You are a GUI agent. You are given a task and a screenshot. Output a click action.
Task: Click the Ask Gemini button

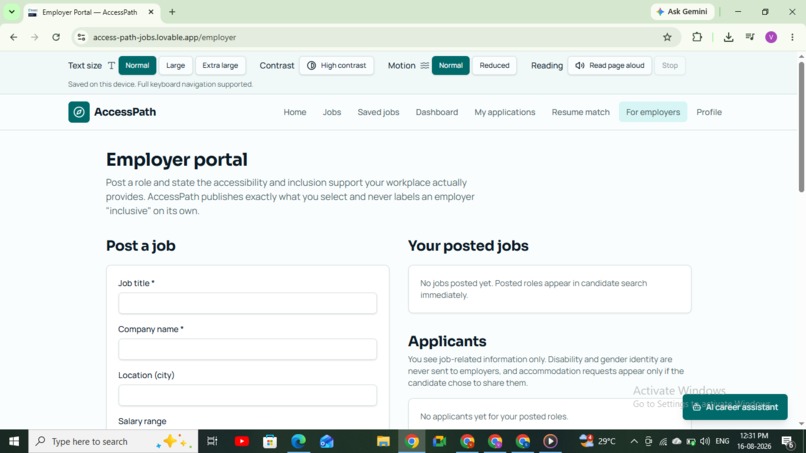point(682,12)
